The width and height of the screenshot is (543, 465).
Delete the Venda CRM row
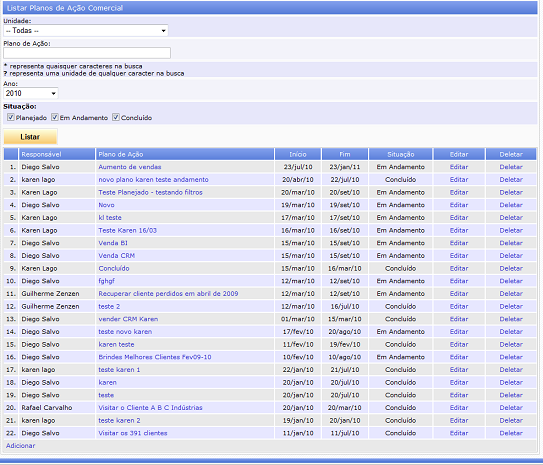(x=511, y=256)
